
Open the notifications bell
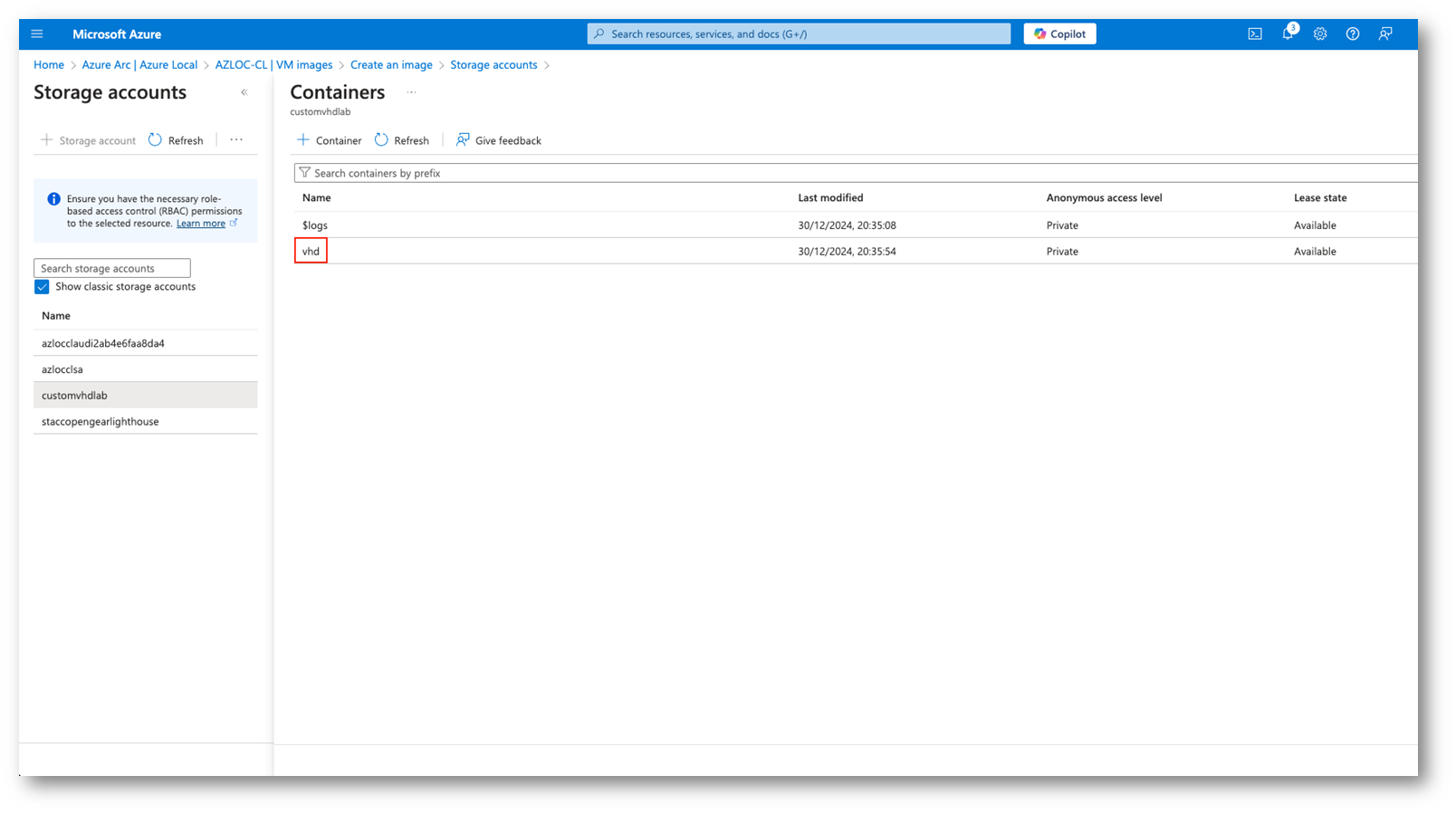tap(1288, 34)
